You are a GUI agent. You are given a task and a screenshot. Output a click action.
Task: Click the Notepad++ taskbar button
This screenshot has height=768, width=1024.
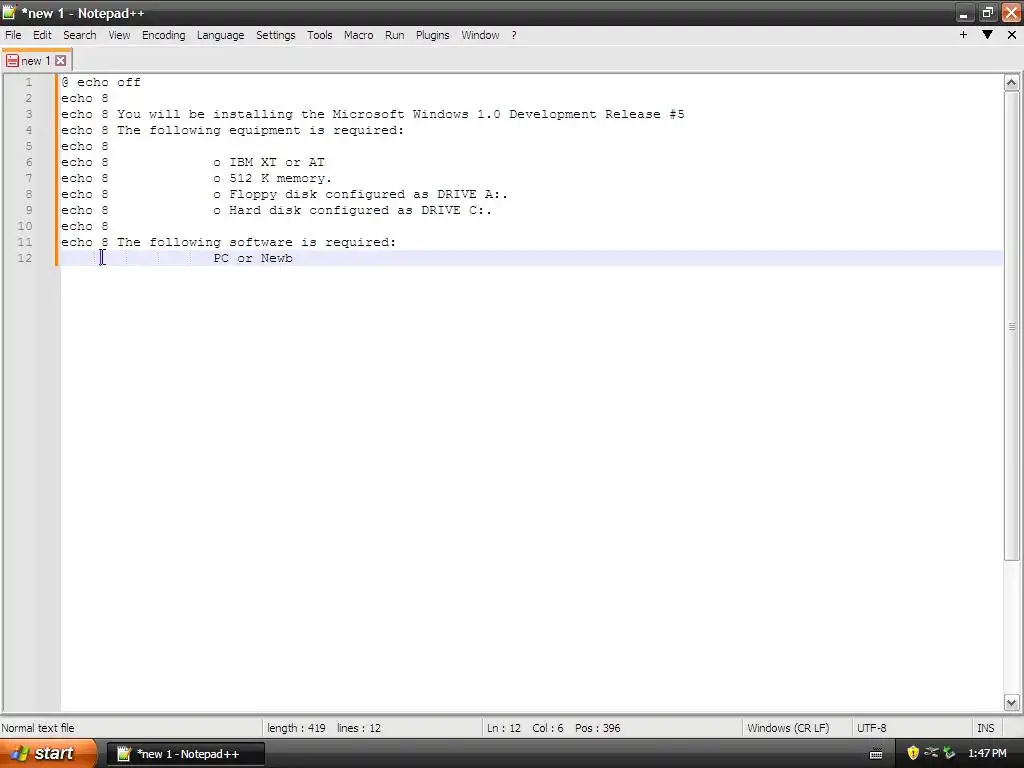click(x=186, y=754)
